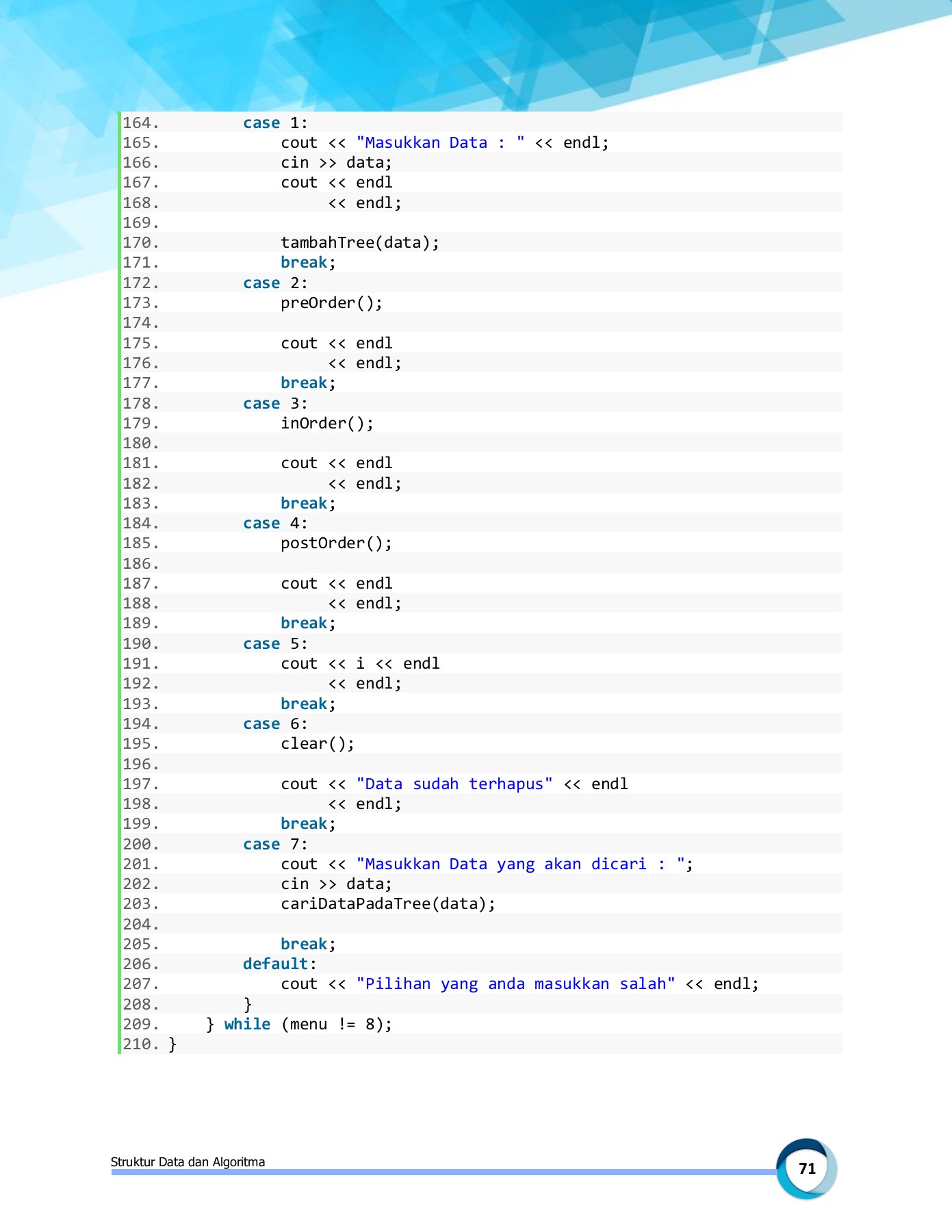This screenshot has width=952, height=1232.
Task: Click the 'default' keyword on line 206
Action: coord(276,964)
